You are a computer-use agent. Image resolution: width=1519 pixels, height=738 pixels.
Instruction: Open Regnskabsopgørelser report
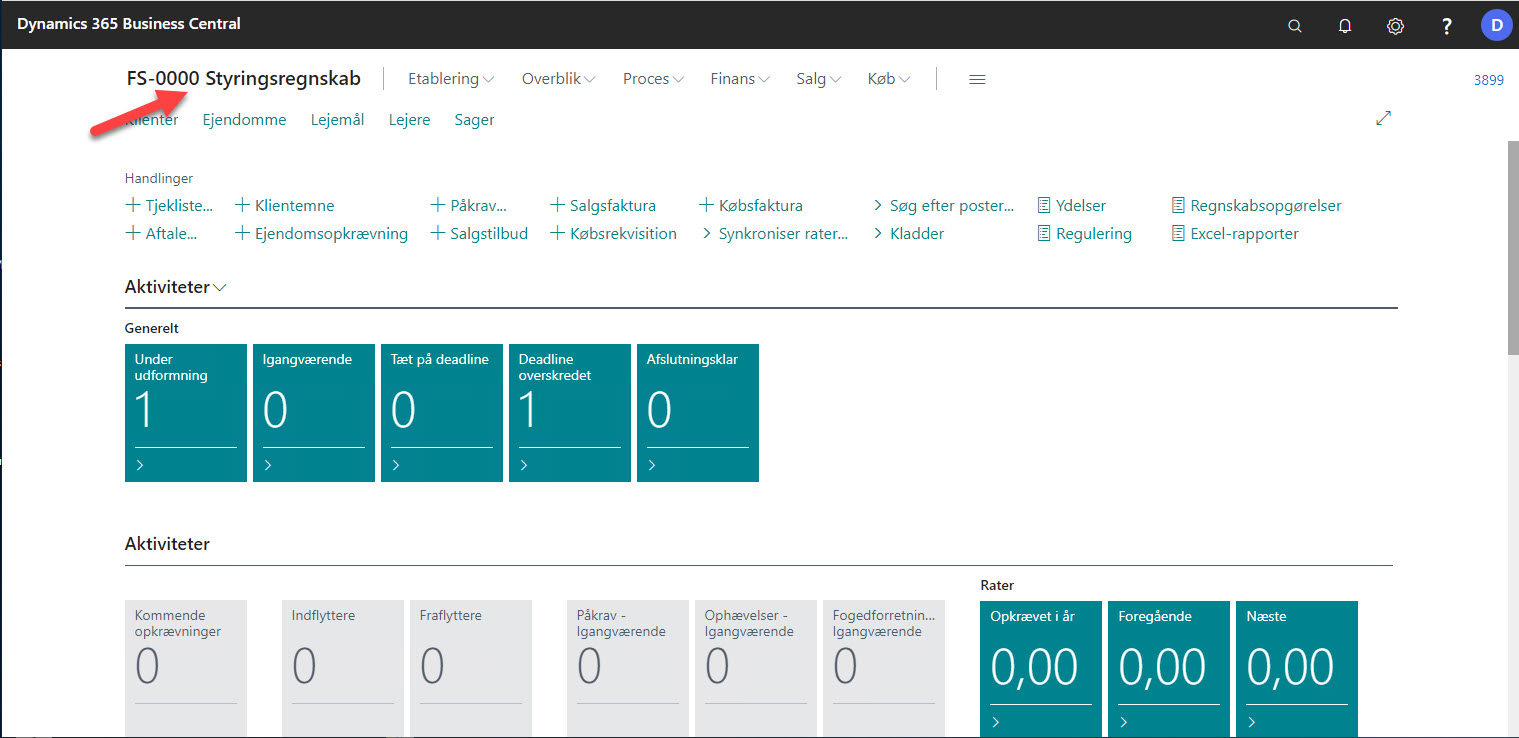[1257, 206]
